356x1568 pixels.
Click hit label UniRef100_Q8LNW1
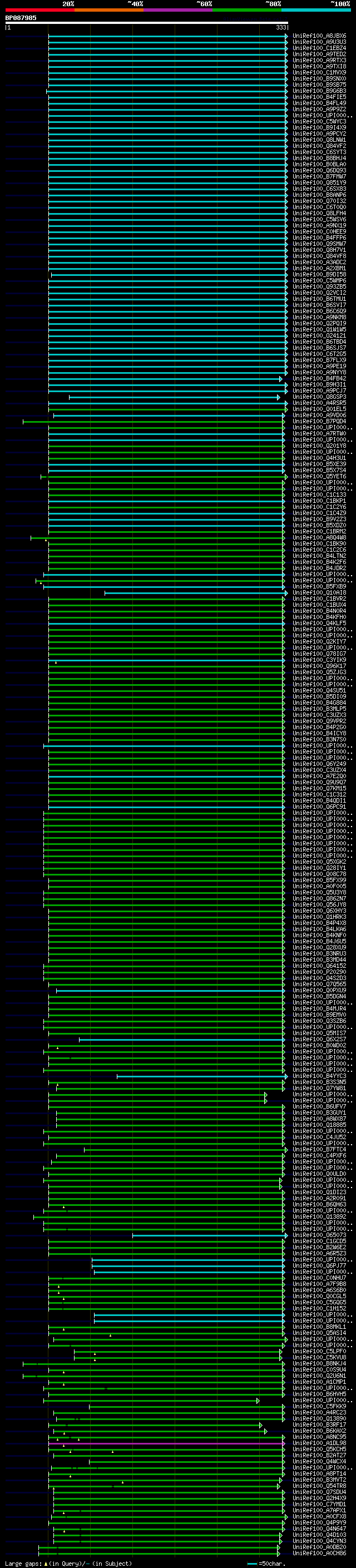pyautogui.click(x=319, y=140)
